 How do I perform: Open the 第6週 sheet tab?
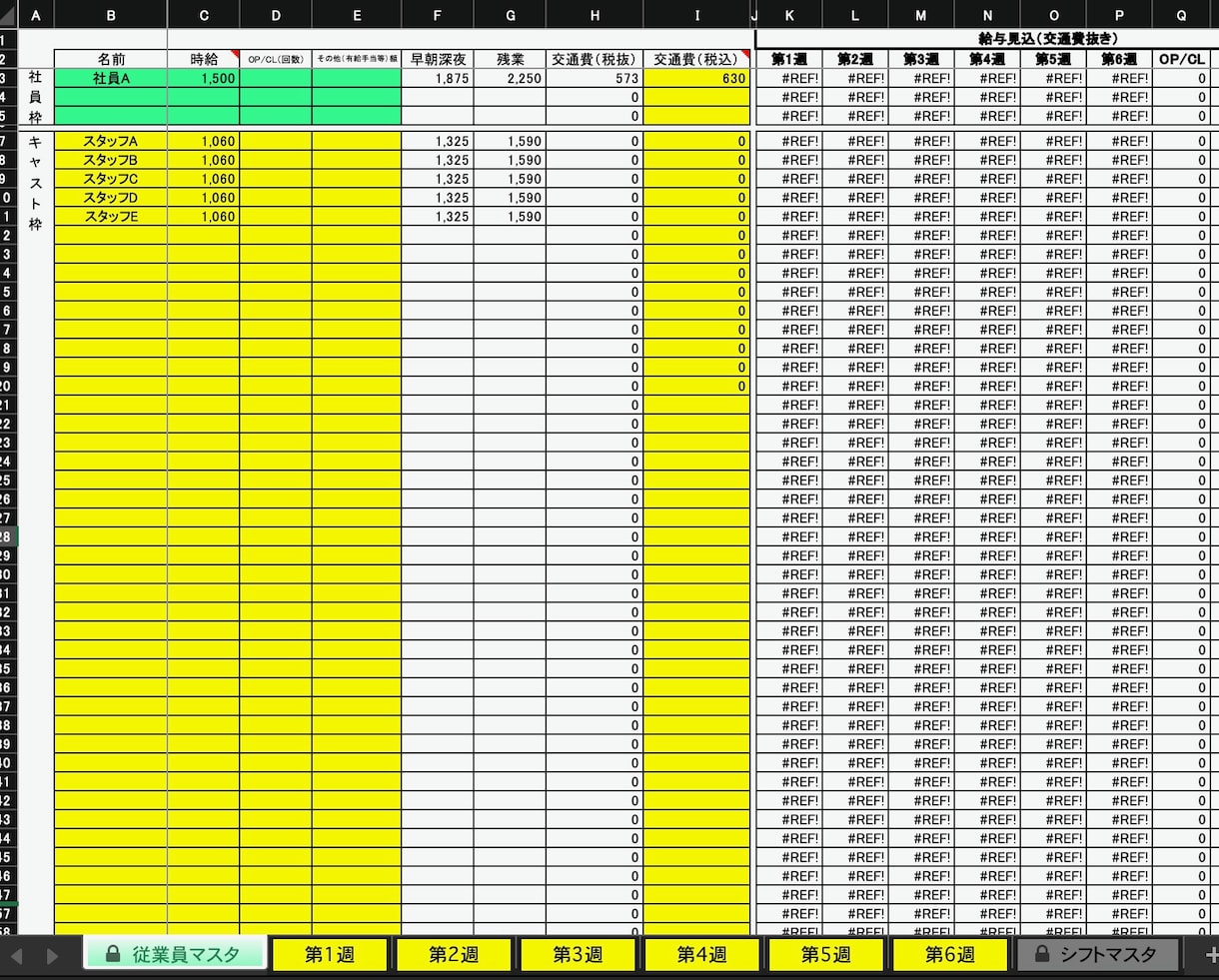(x=949, y=954)
